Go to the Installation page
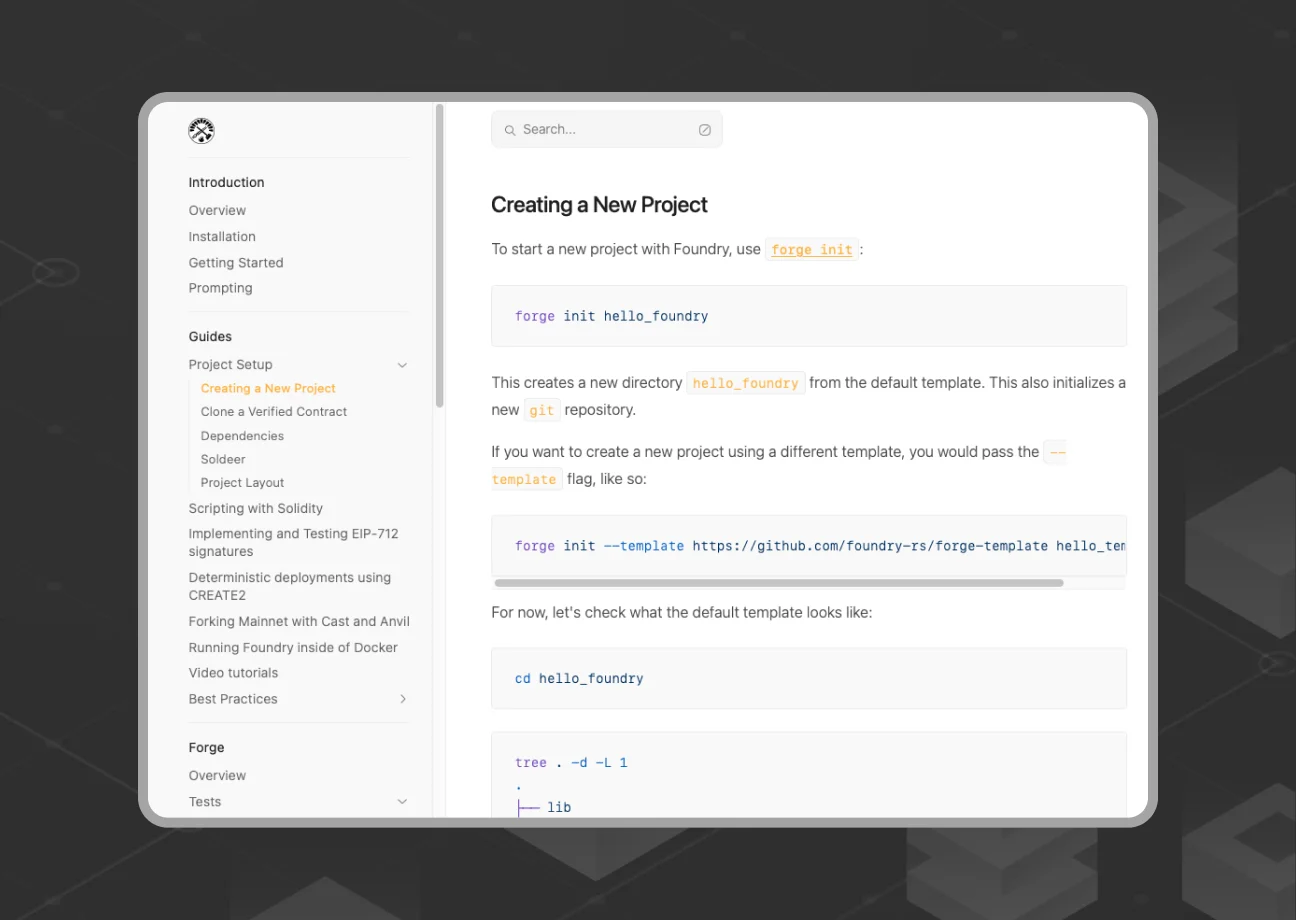Viewport: 1296px width, 920px height. tap(222, 237)
